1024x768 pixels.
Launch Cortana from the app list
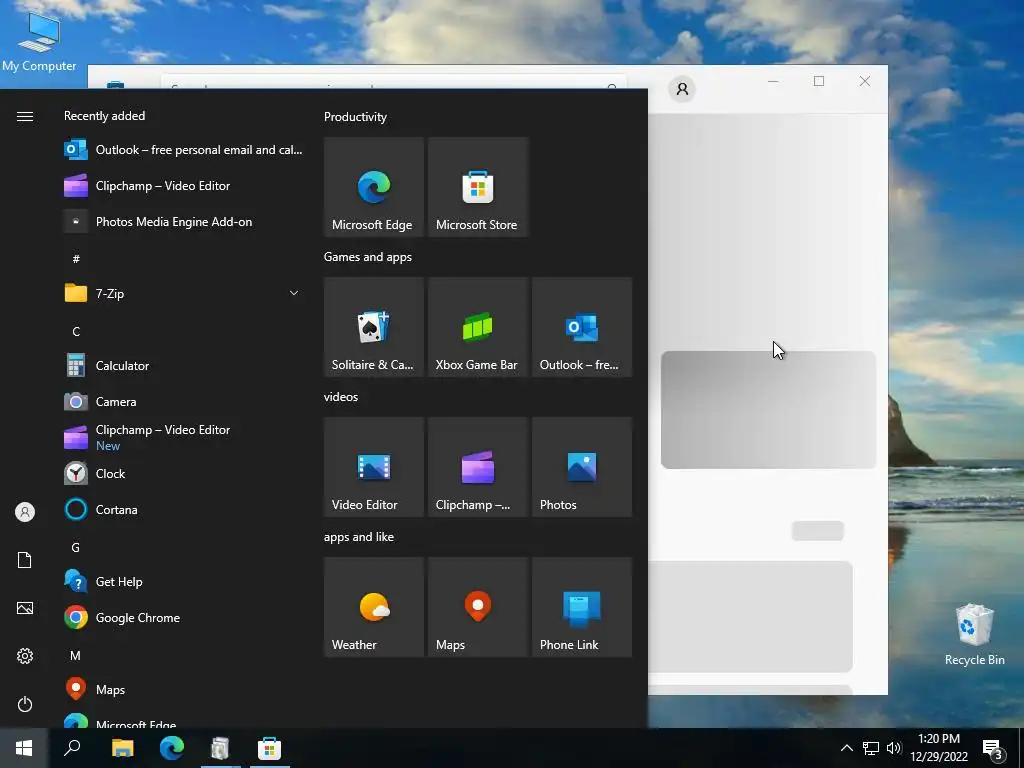(183, 509)
